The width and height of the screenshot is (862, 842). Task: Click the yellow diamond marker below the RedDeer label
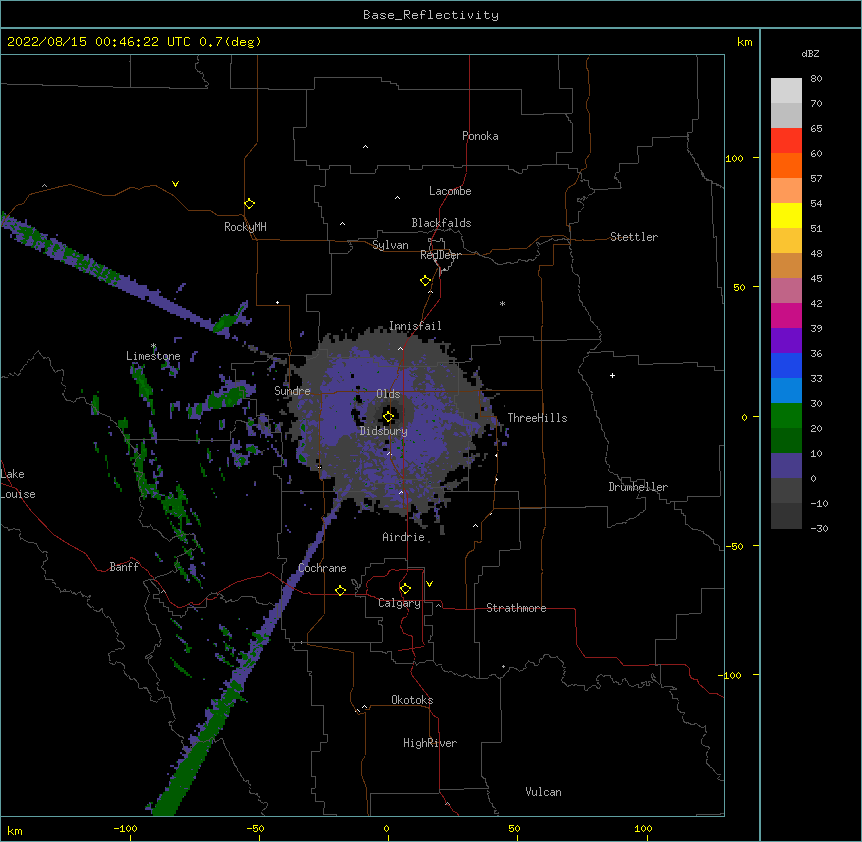[x=425, y=280]
